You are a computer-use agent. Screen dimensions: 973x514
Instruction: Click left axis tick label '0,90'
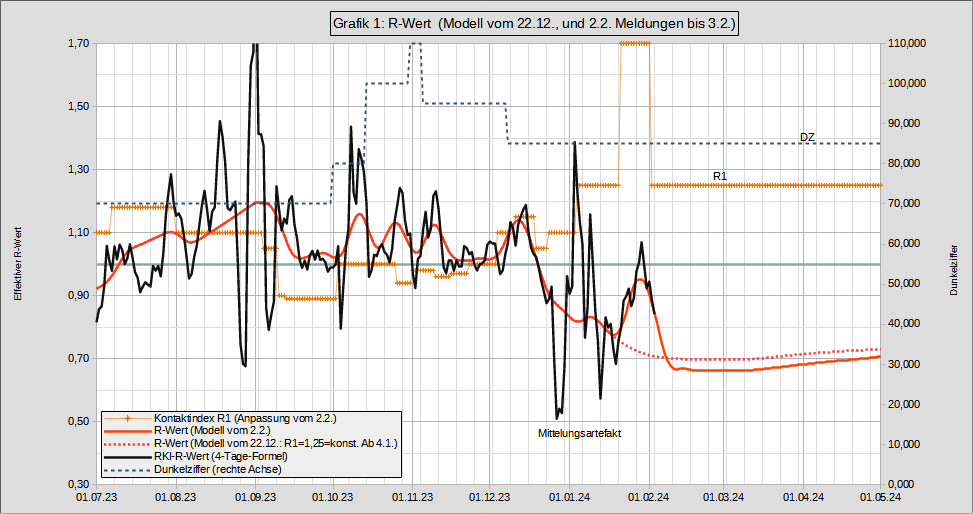pyautogui.click(x=78, y=295)
